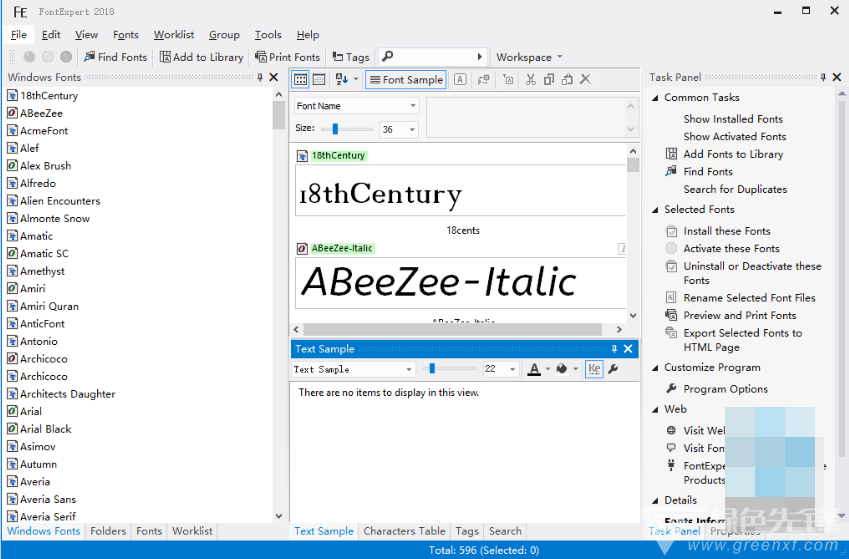This screenshot has width=849, height=559.
Task: Select Alex Brush in font list
Action: point(45,166)
